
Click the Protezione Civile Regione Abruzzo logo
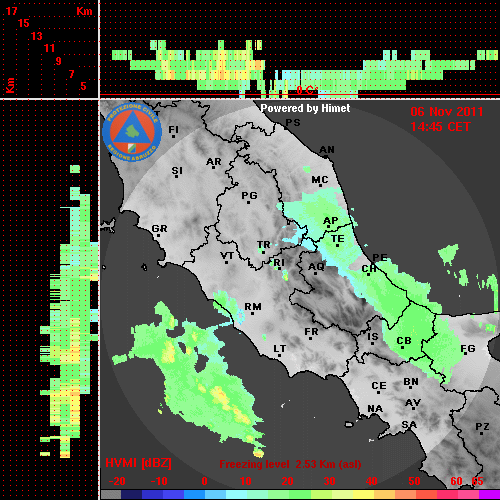pyautogui.click(x=132, y=132)
